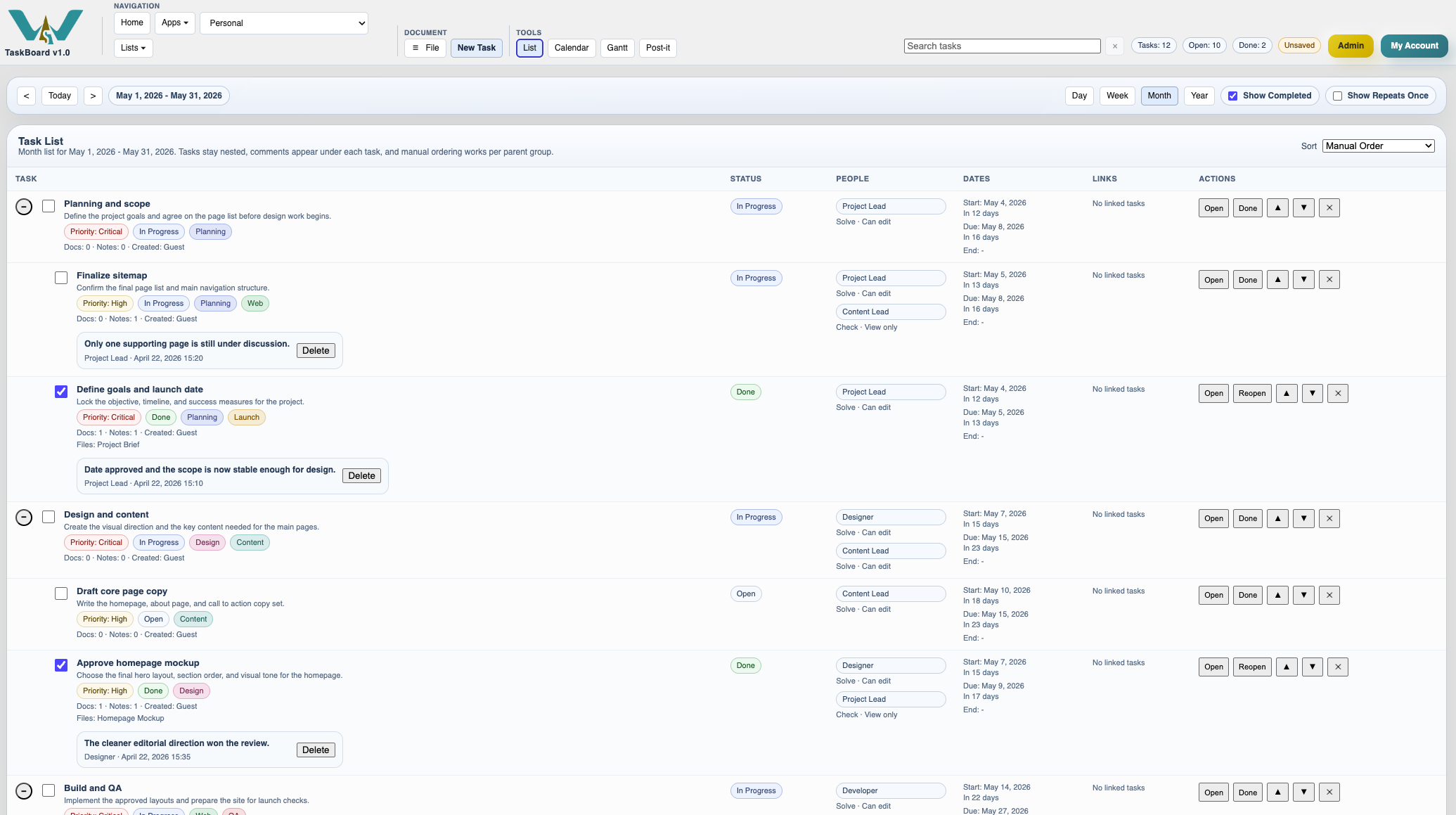The height and width of the screenshot is (815, 1456).
Task: Collapse the Planning and scope group
Action: (x=24, y=207)
